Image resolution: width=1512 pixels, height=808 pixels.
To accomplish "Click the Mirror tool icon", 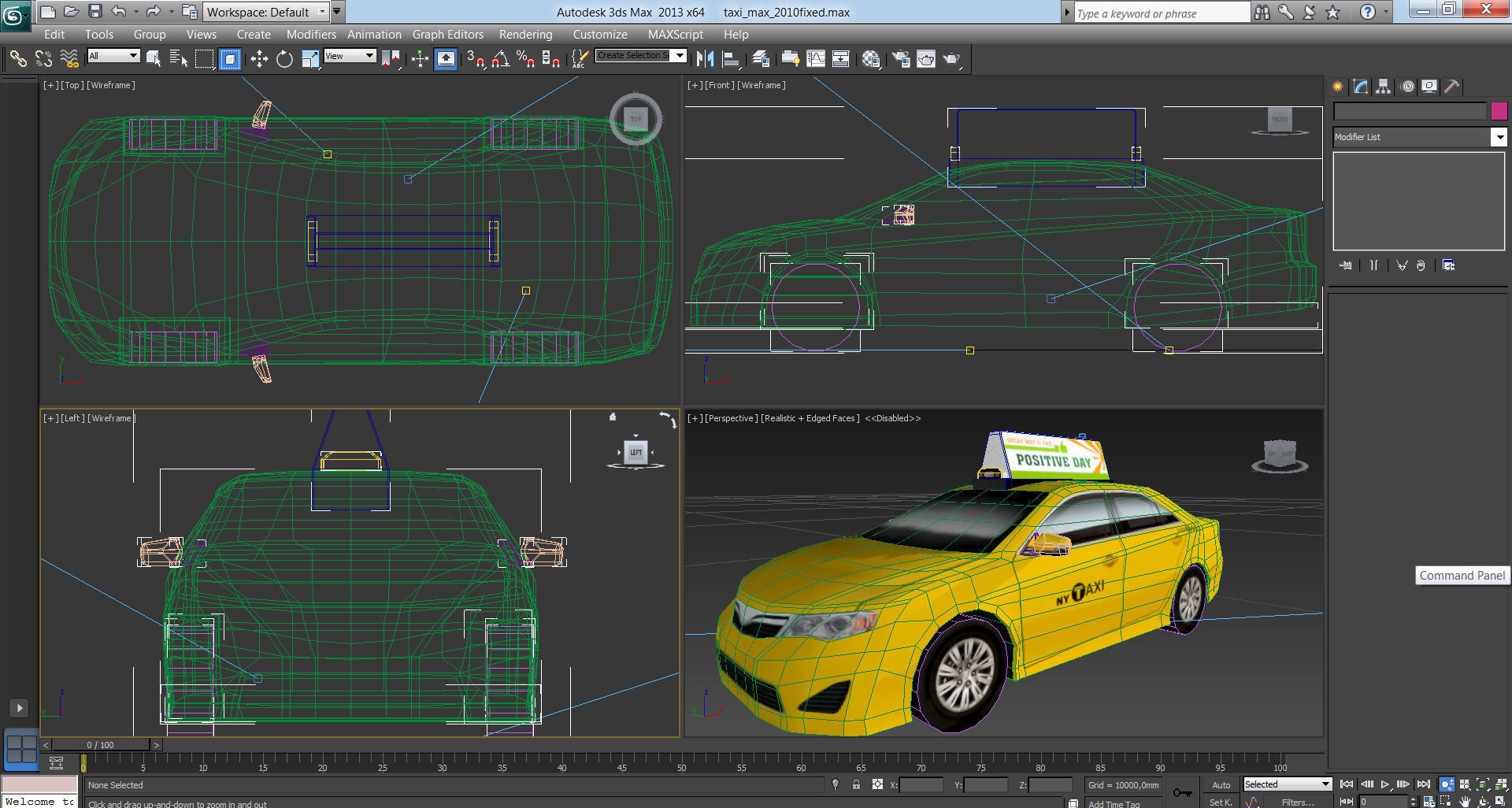I will tap(706, 59).
